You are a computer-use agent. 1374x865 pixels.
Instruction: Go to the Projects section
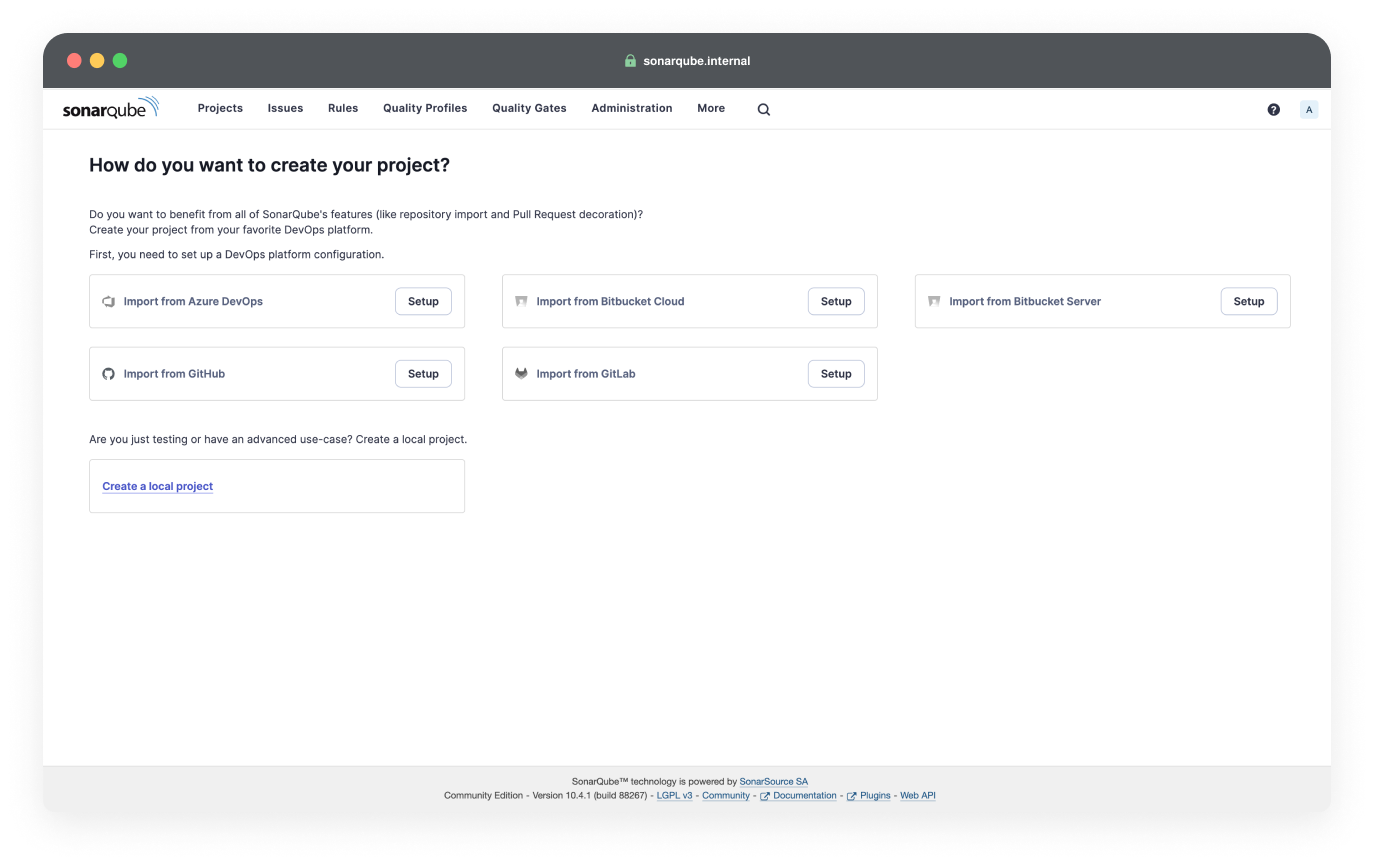(x=220, y=108)
